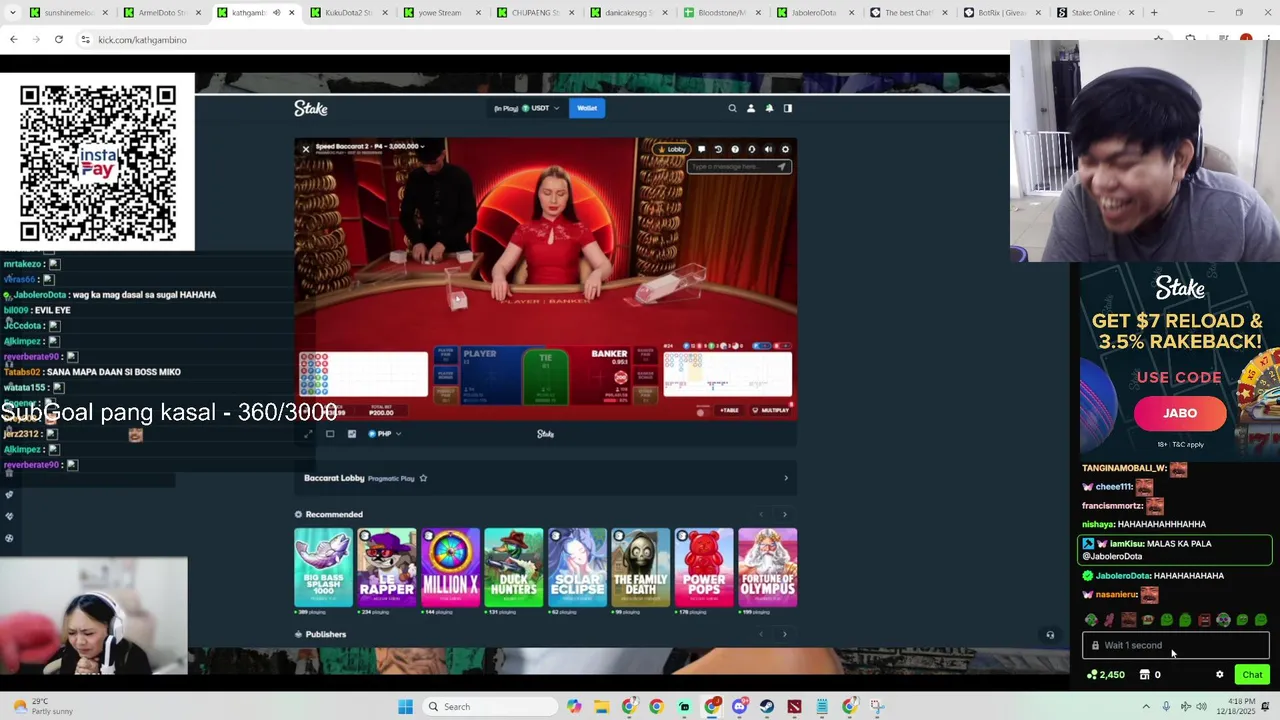Open the baccarat help icon

(x=735, y=149)
